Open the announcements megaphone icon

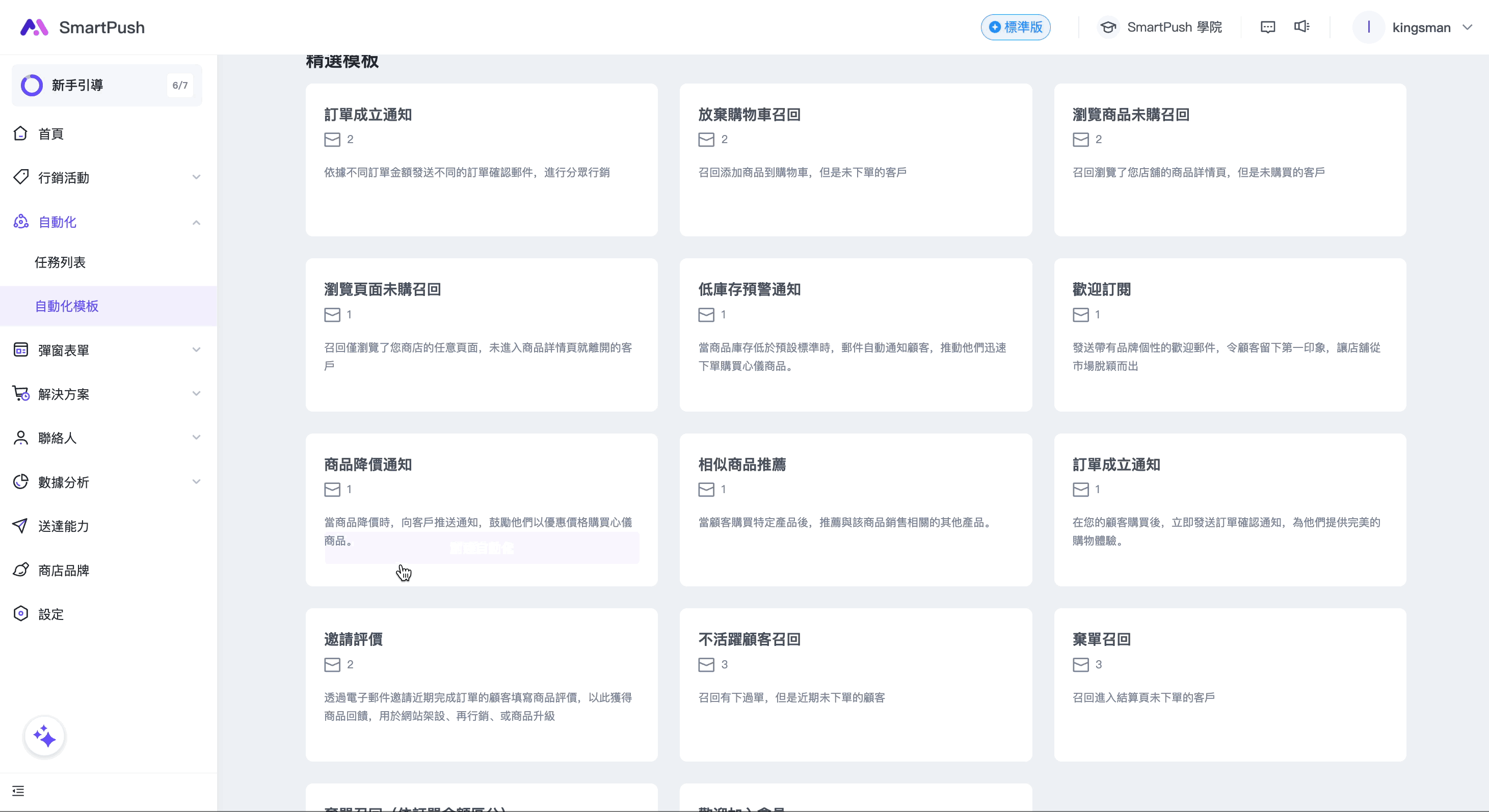point(1301,27)
